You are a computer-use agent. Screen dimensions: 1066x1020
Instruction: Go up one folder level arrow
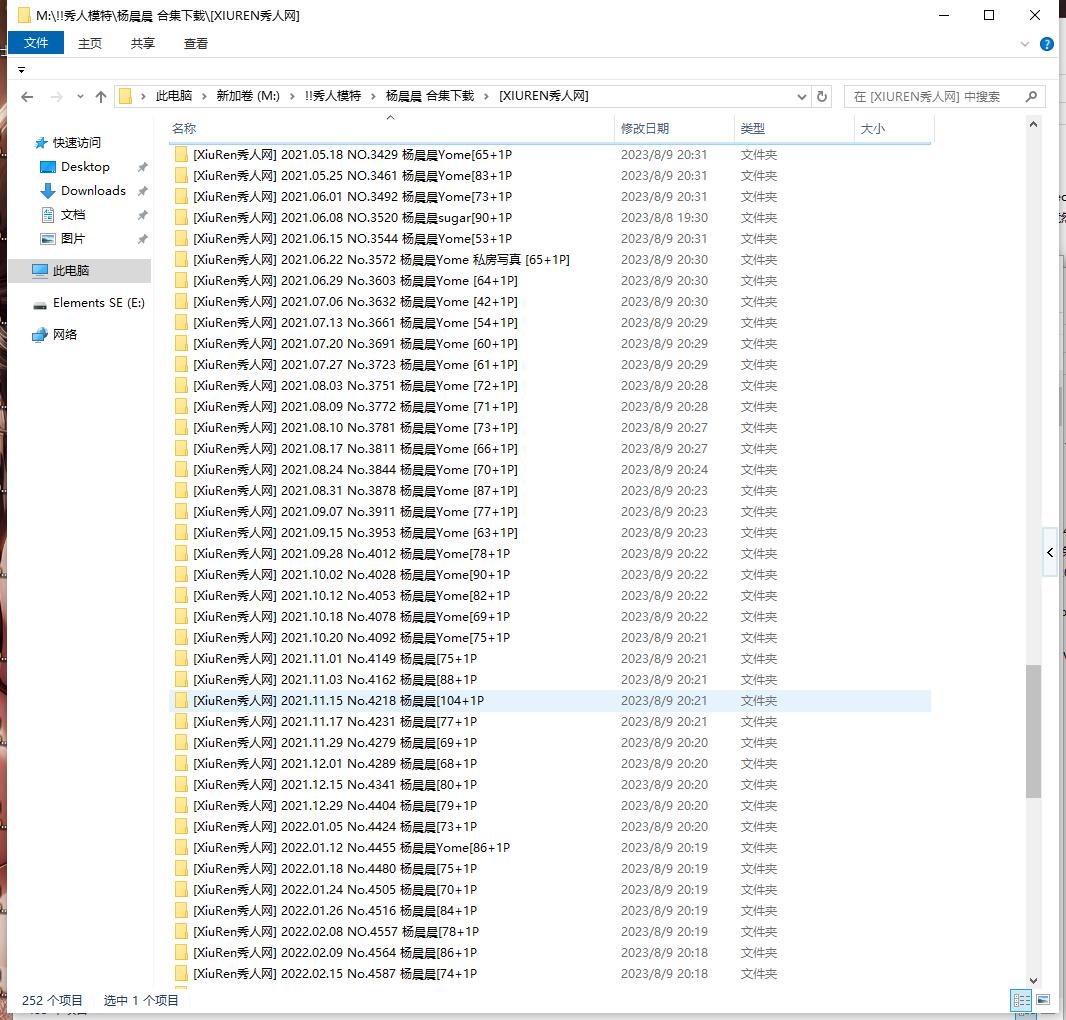(x=101, y=97)
